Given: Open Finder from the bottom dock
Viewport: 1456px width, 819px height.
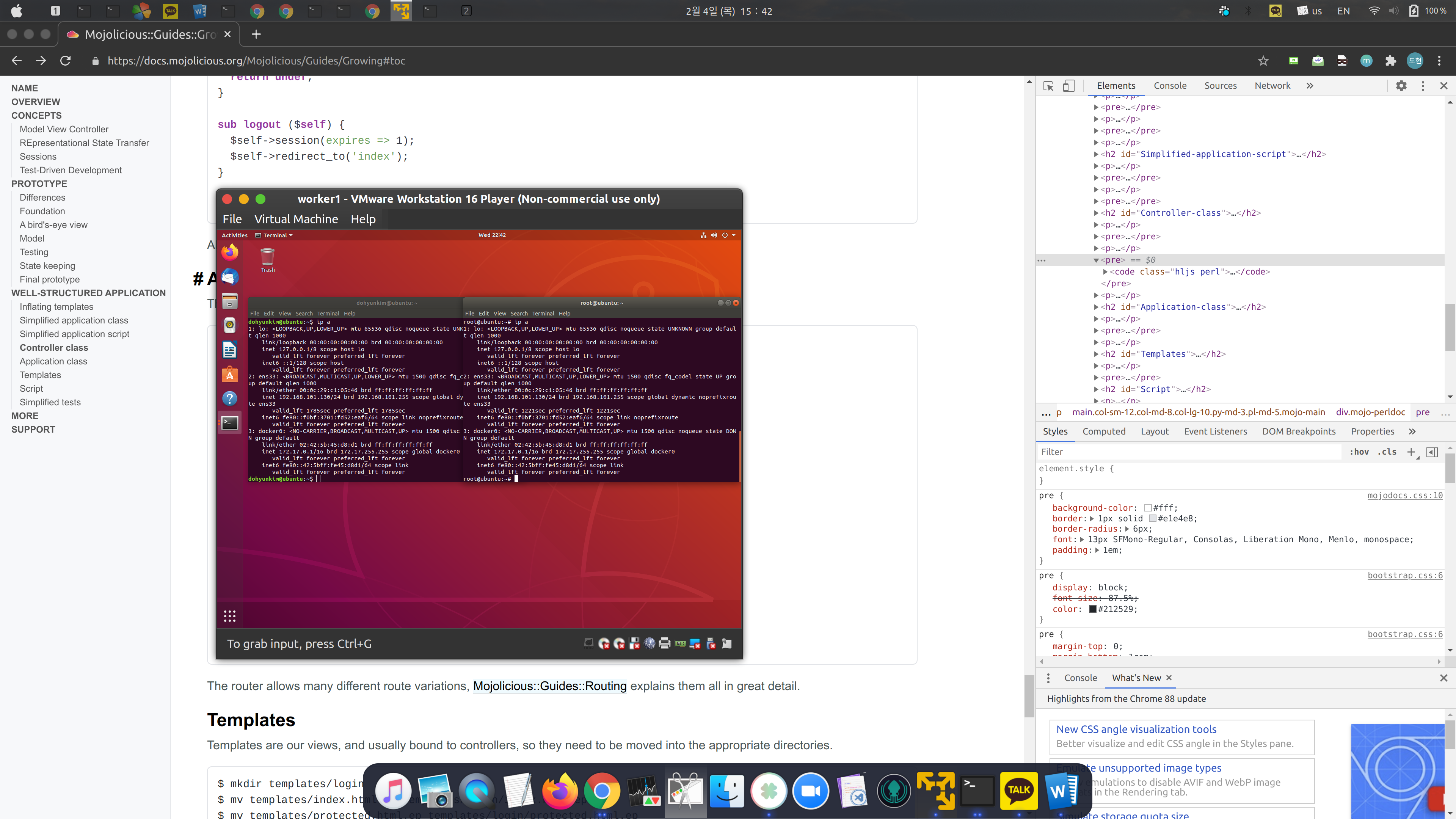Looking at the screenshot, I should 727,790.
